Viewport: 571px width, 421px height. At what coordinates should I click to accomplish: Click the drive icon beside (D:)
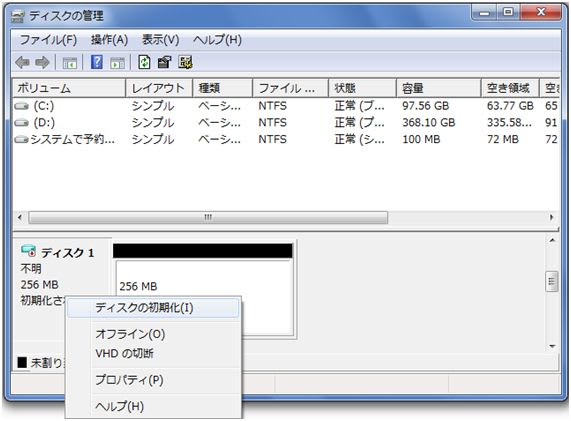click(x=21, y=123)
